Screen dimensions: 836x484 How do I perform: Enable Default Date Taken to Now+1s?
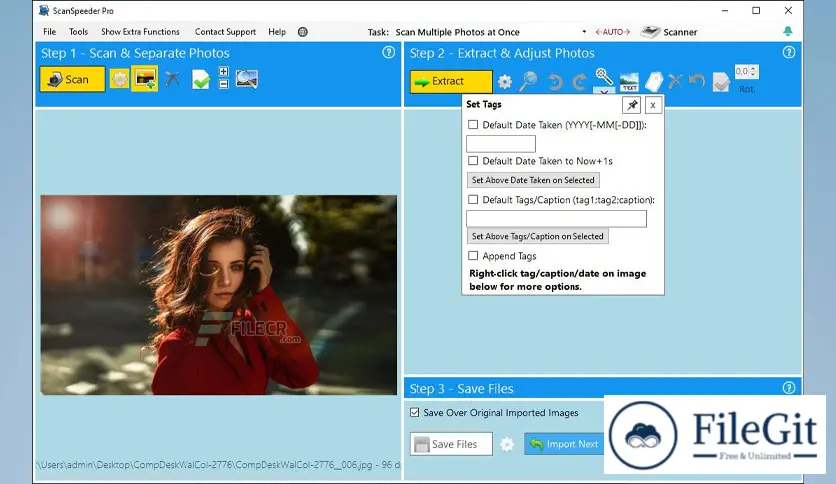coord(473,160)
